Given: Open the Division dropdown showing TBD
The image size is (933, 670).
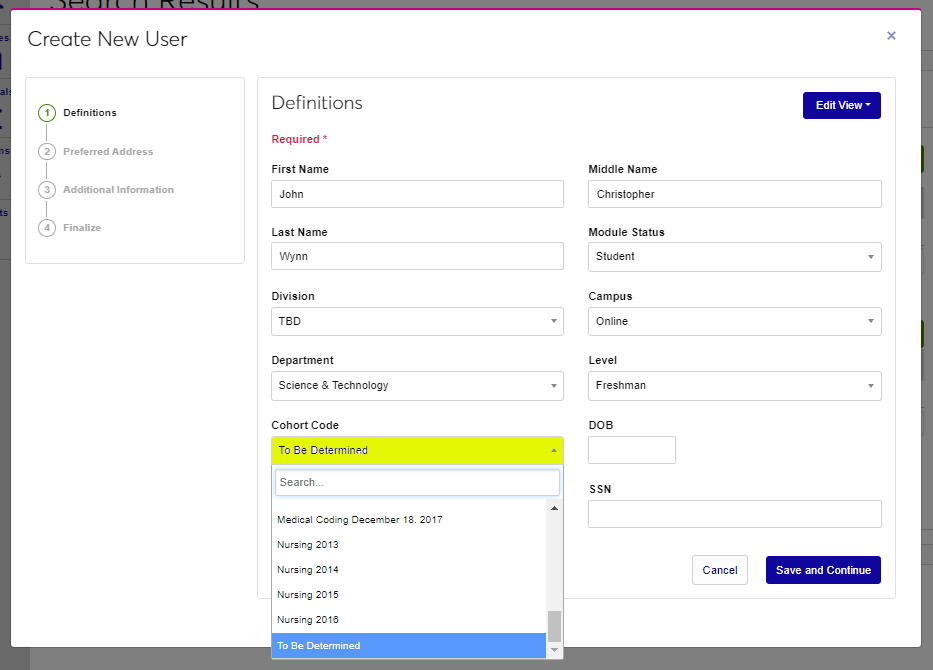Looking at the screenshot, I should click(x=417, y=321).
